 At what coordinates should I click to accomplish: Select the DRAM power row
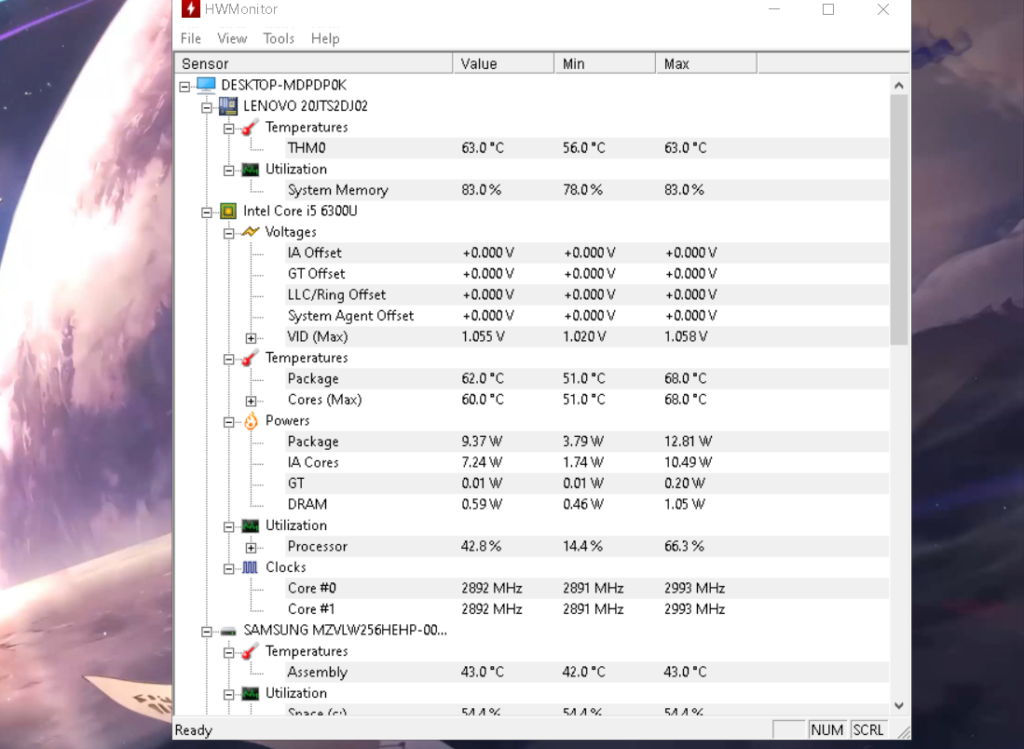pyautogui.click(x=586, y=504)
